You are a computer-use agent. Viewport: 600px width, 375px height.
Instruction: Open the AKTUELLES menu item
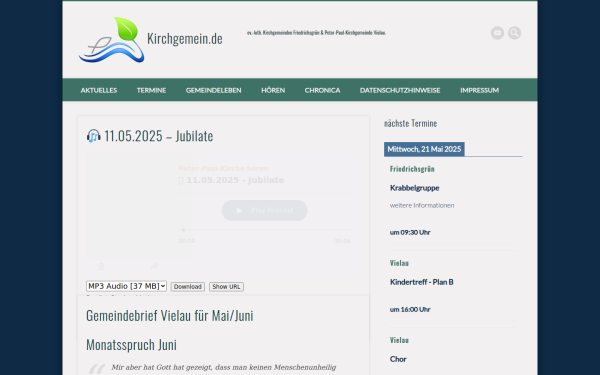click(99, 90)
